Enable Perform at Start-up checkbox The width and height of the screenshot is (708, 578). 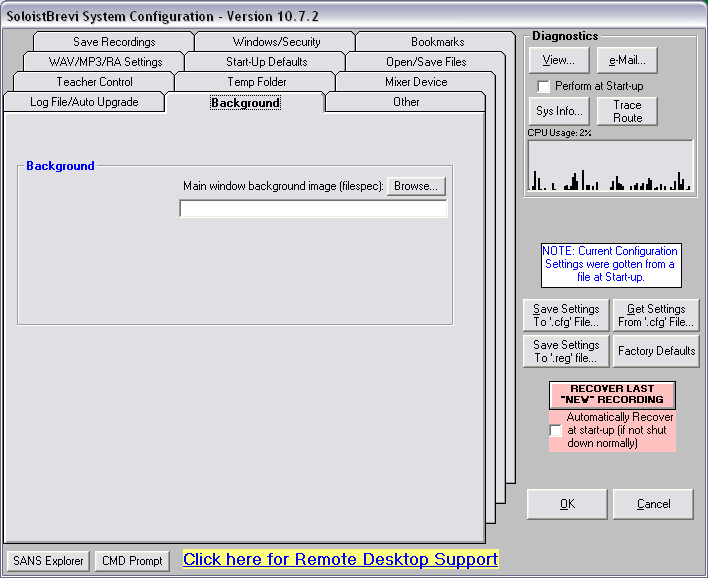coord(544,87)
